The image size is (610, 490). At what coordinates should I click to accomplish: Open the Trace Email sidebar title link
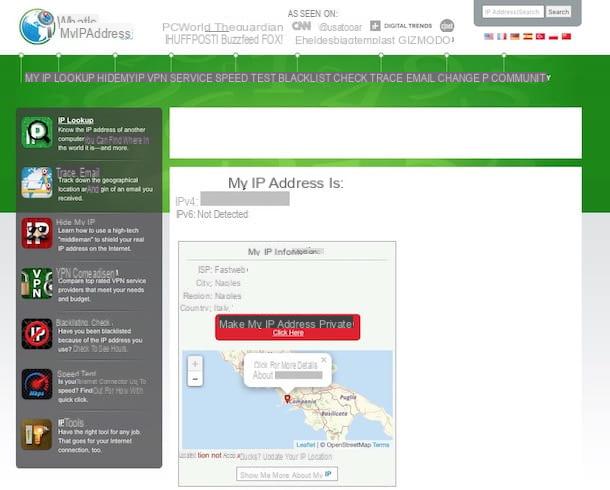pyautogui.click(x=78, y=172)
